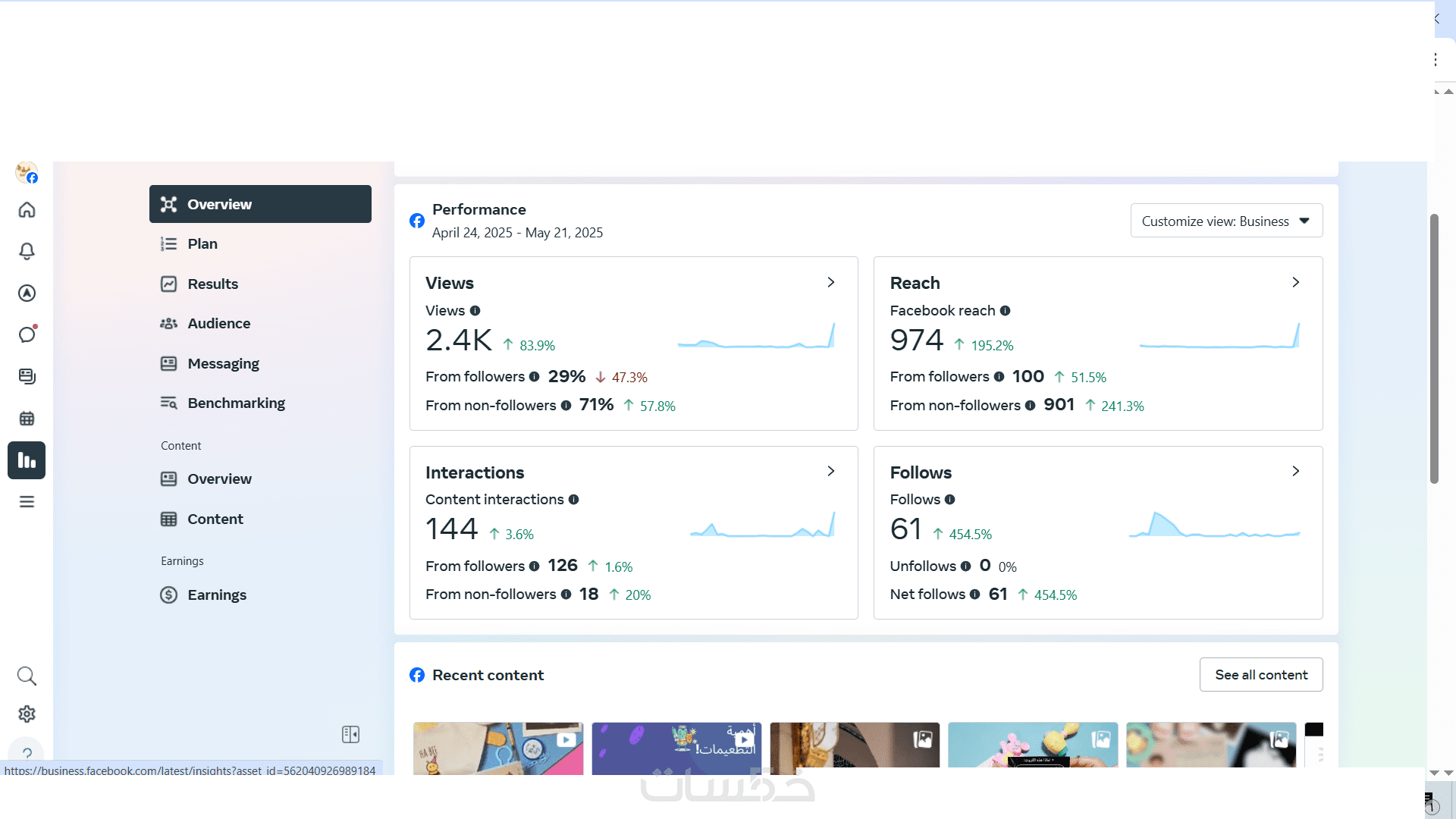Open Home in the left sidebar

[x=27, y=210]
